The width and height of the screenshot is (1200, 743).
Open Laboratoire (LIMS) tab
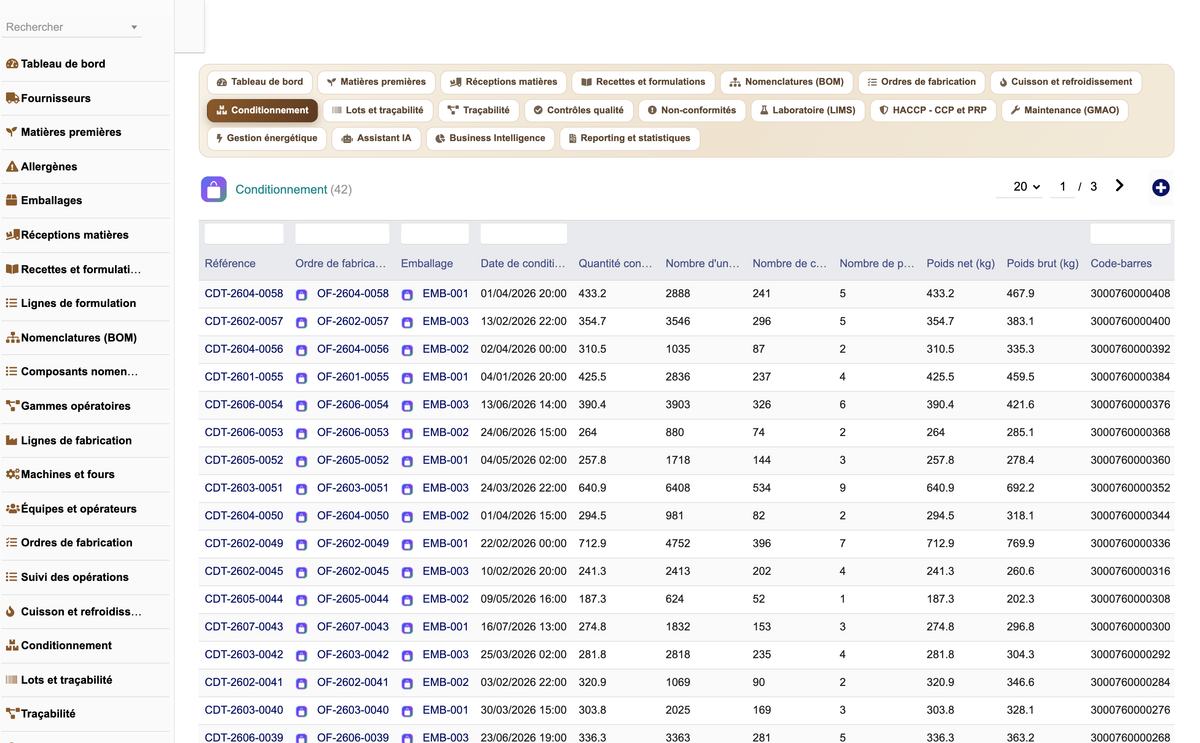pyautogui.click(x=807, y=110)
